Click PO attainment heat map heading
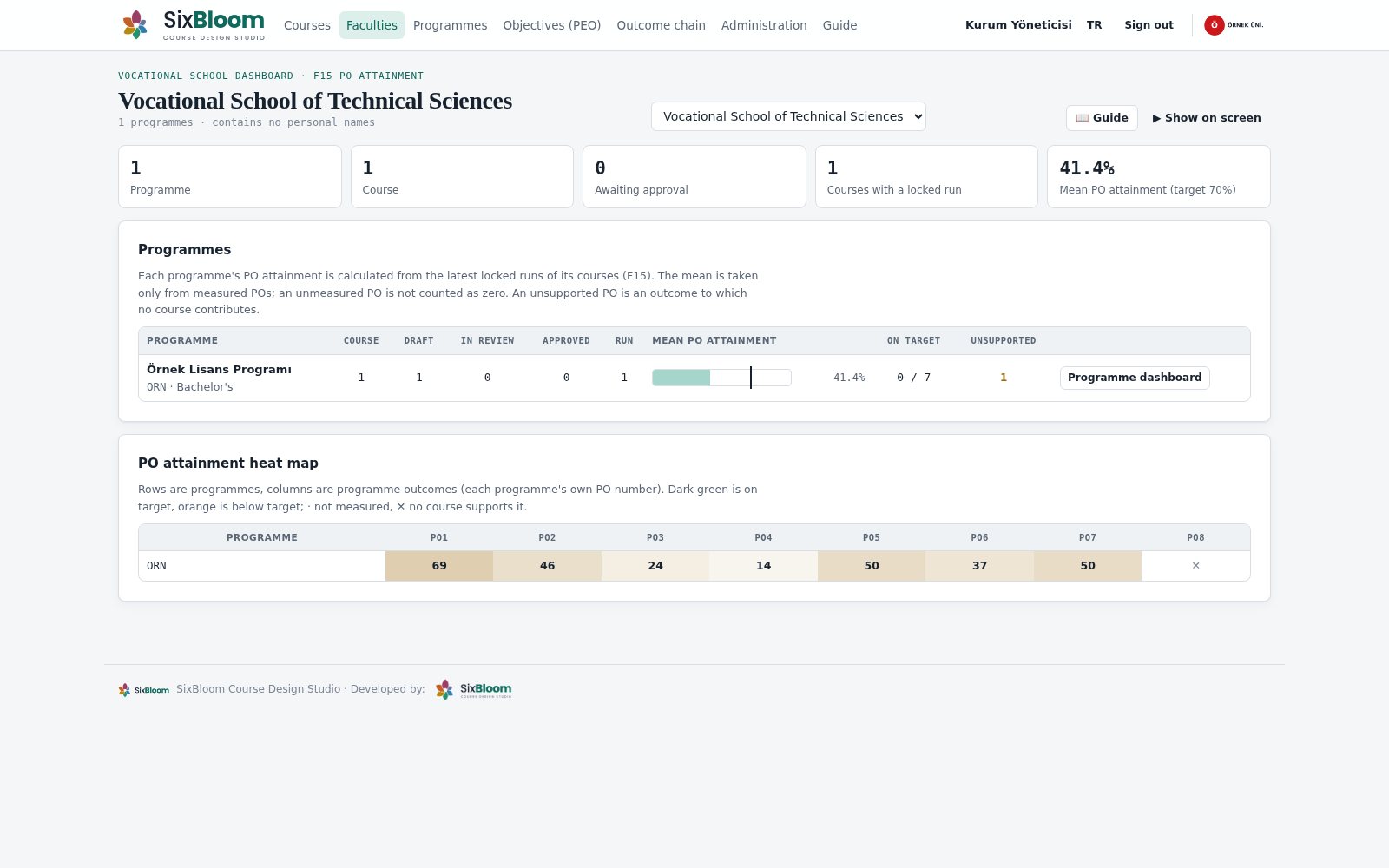 pyautogui.click(x=228, y=464)
